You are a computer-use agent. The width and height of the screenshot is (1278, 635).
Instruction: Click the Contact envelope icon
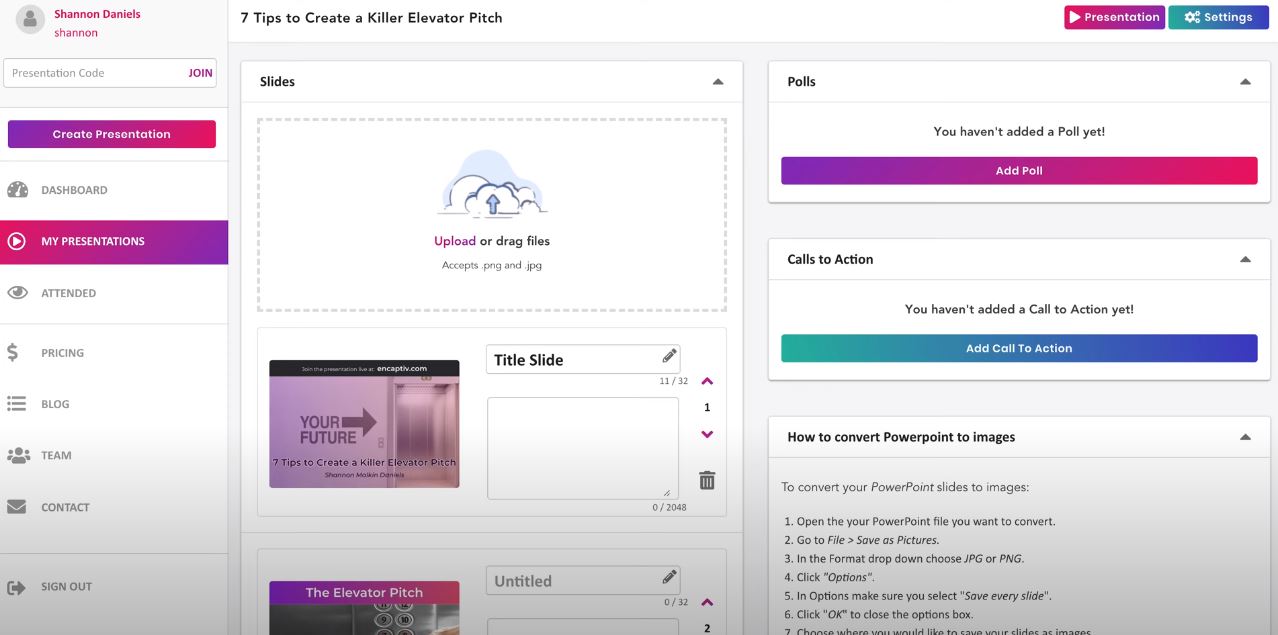click(17, 507)
